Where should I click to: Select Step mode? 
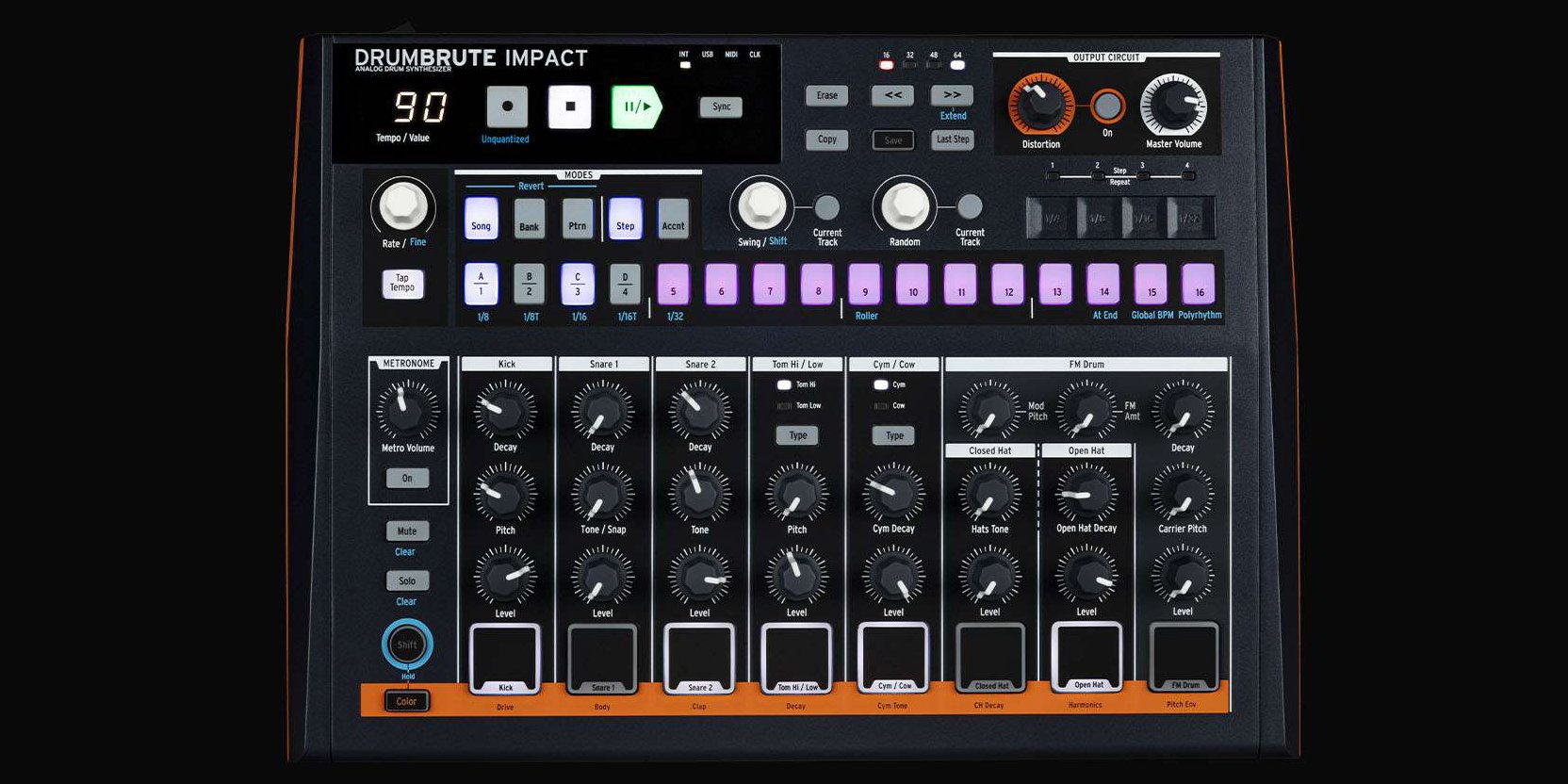click(625, 219)
